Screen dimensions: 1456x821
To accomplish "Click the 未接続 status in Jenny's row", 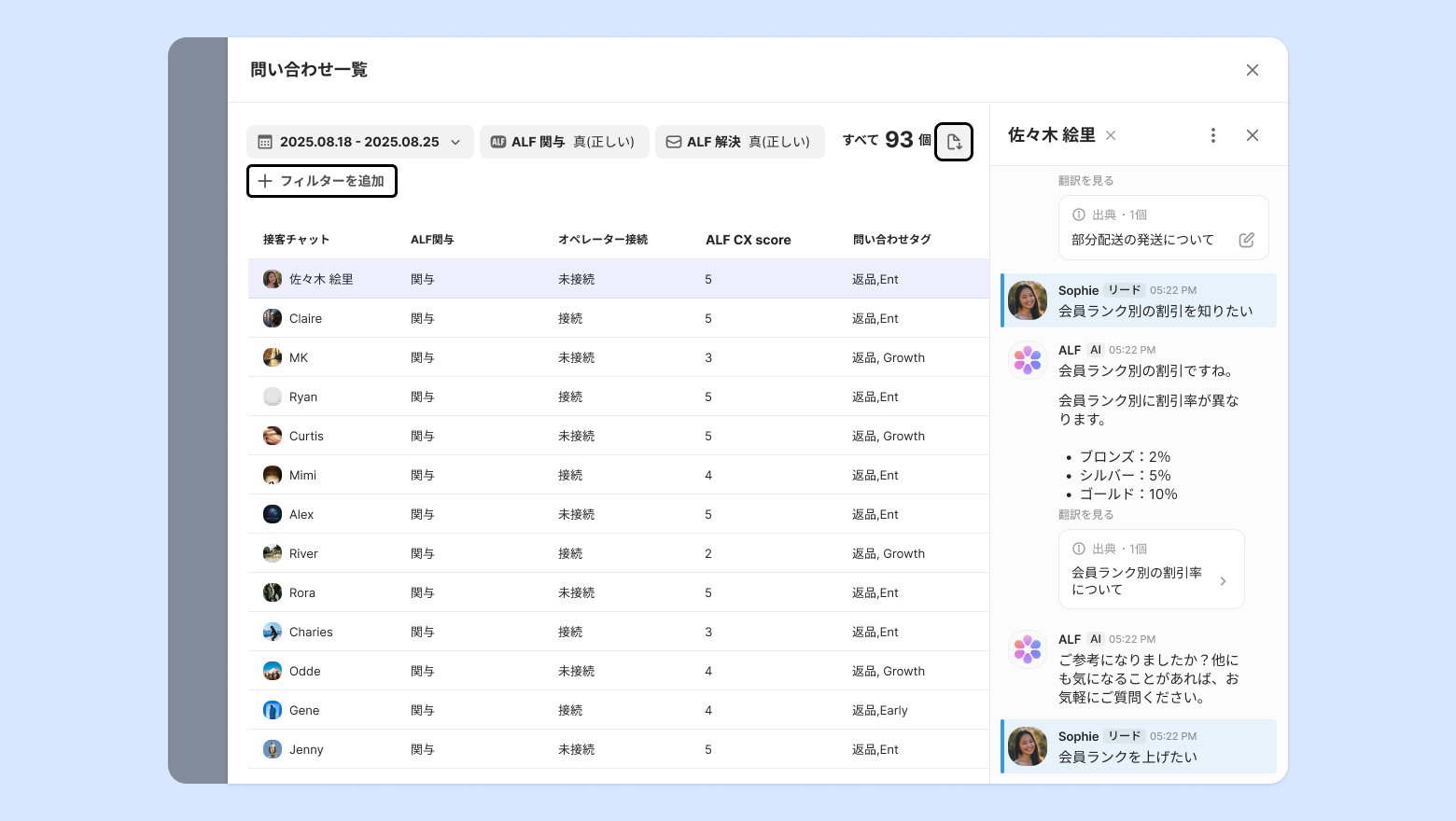I will 577,749.
